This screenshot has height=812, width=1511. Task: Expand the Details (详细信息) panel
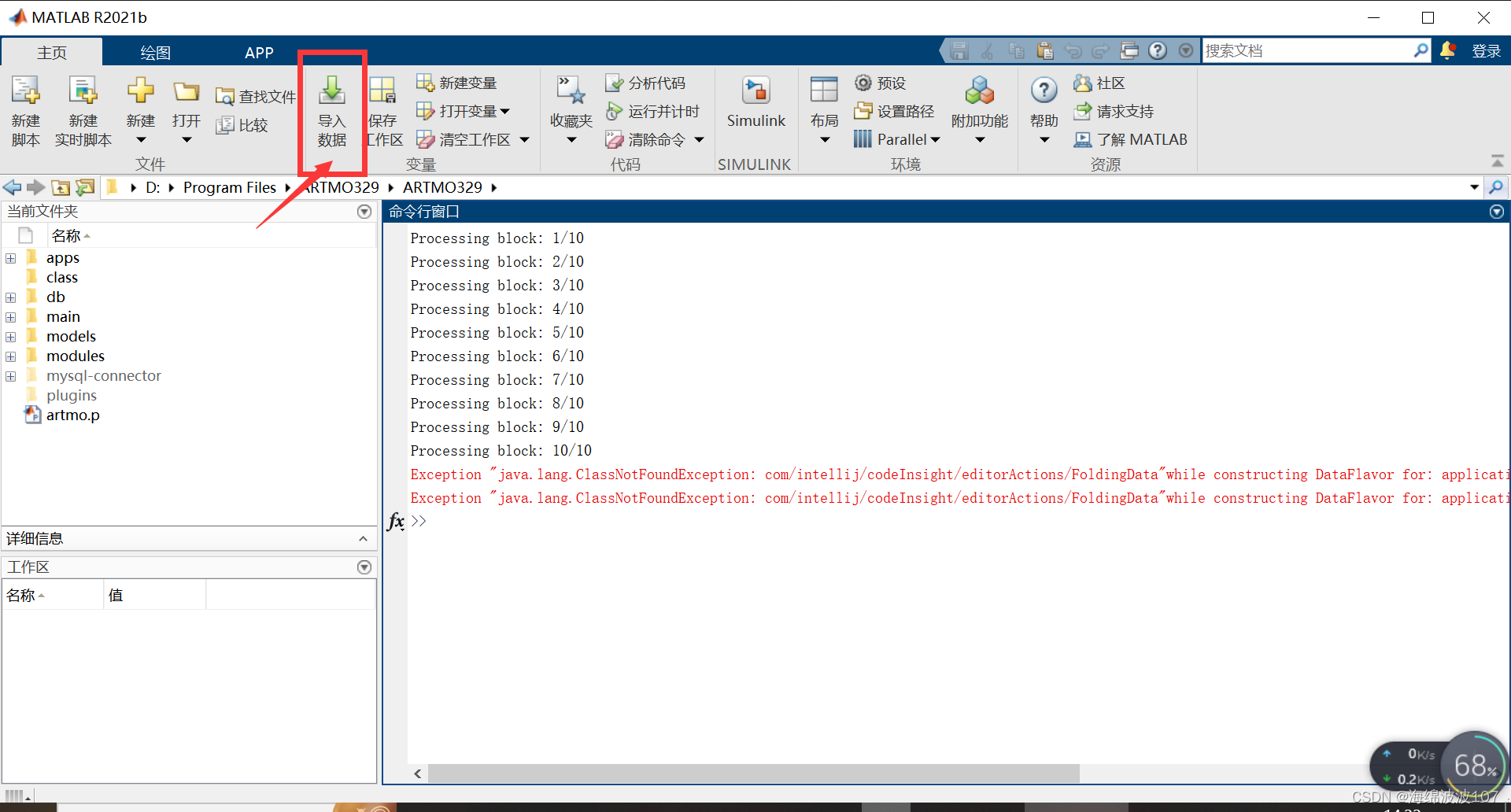[363, 539]
